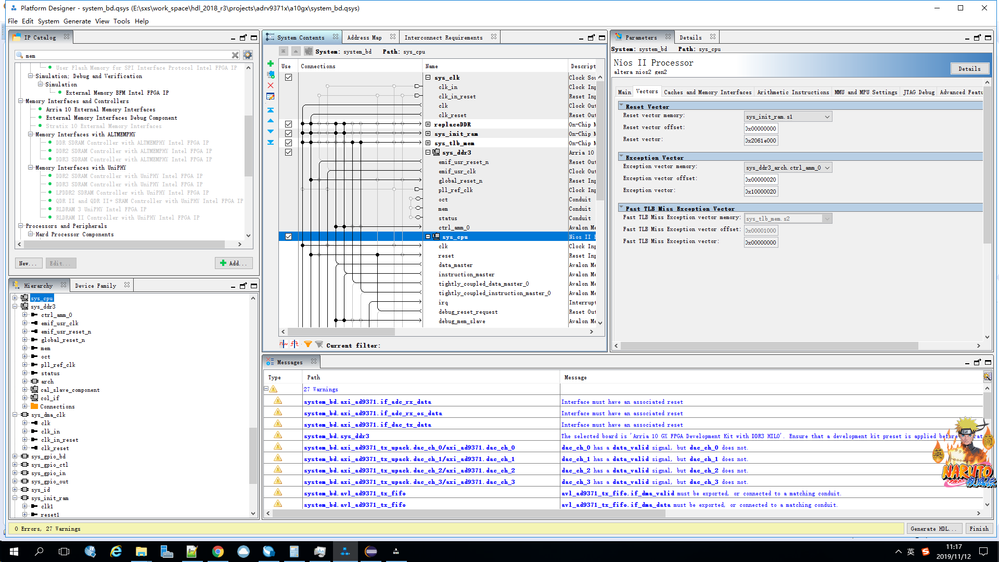Click the red X remove icon in System Contents
999x562 pixels.
pos(271,86)
